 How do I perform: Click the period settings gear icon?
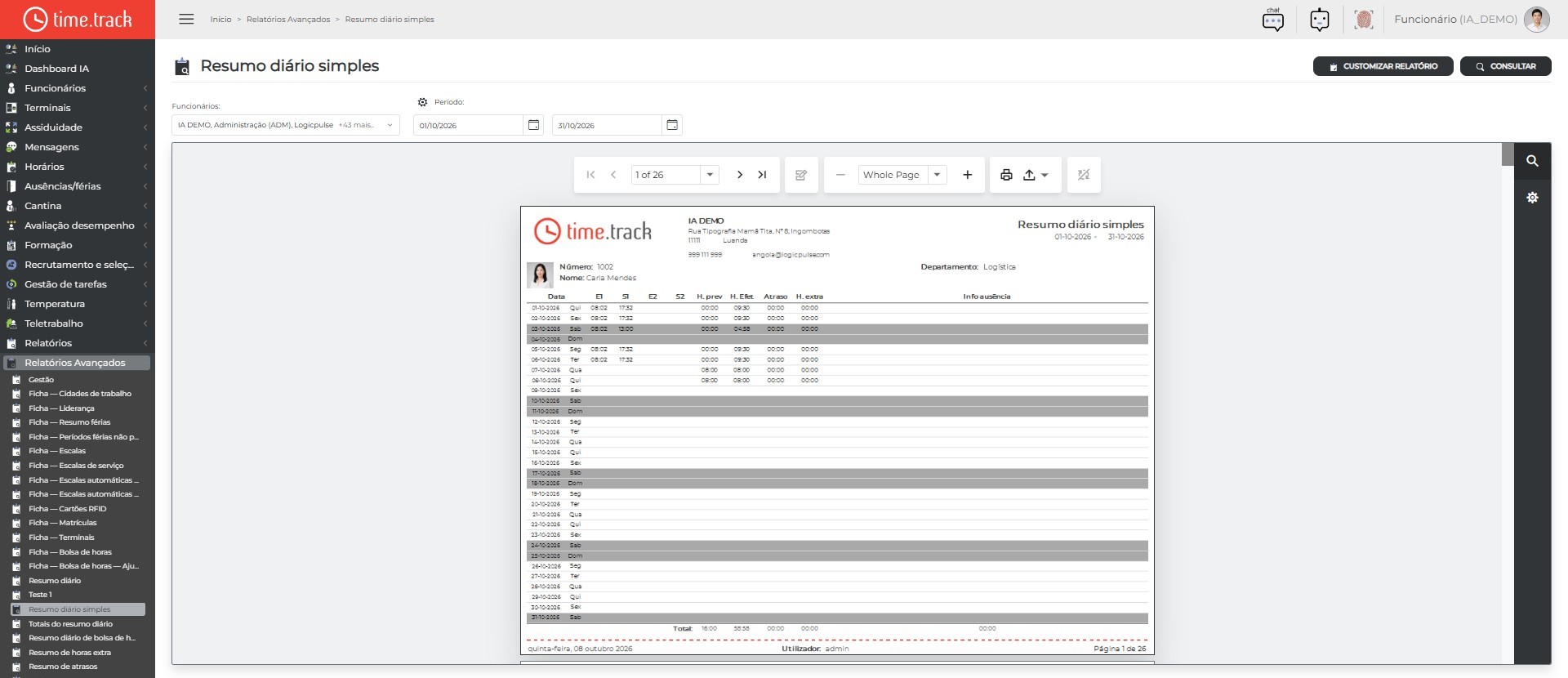(x=422, y=102)
